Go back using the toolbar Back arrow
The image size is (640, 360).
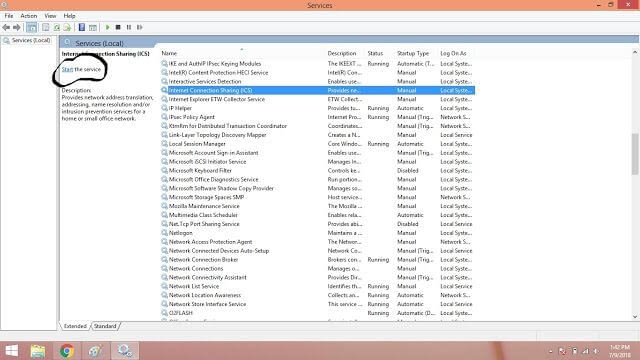click(x=6, y=27)
